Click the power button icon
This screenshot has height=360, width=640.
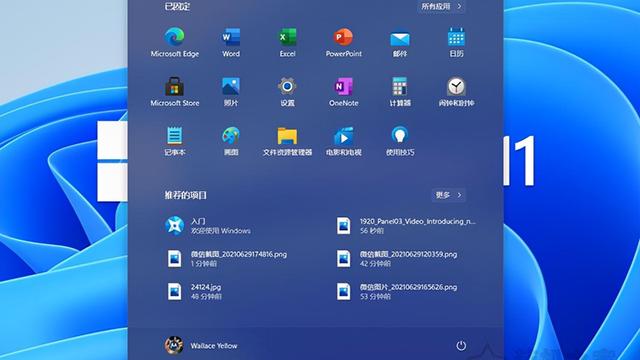point(461,346)
